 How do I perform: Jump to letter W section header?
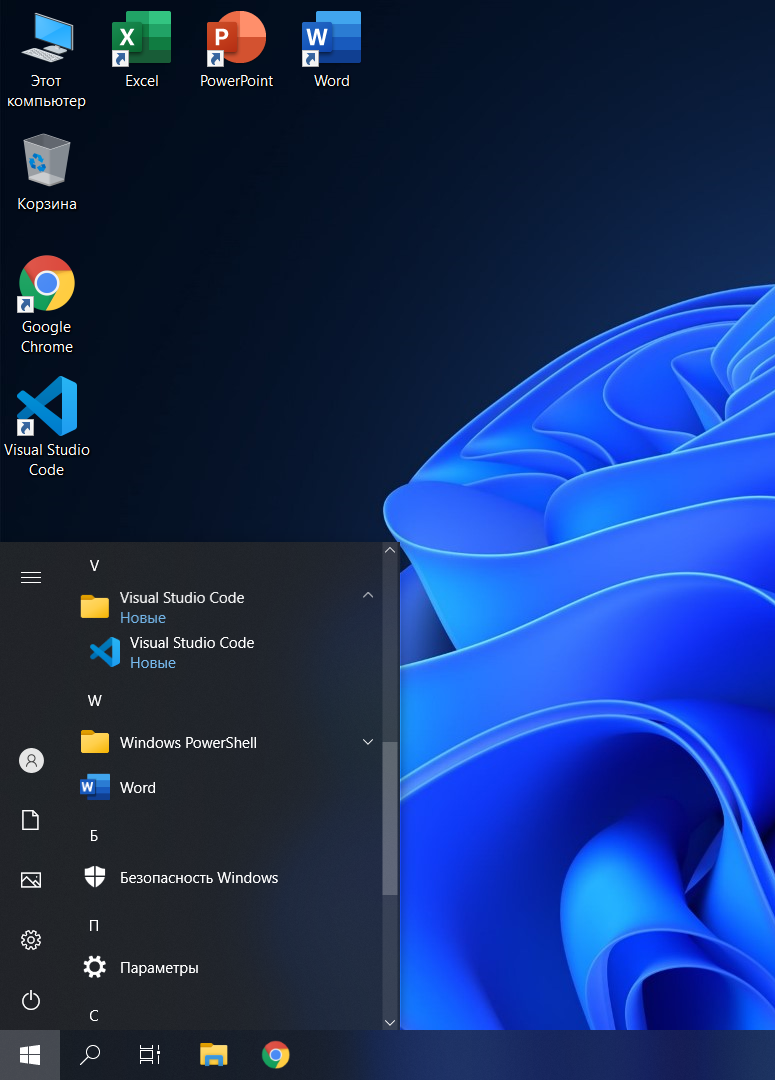point(95,701)
